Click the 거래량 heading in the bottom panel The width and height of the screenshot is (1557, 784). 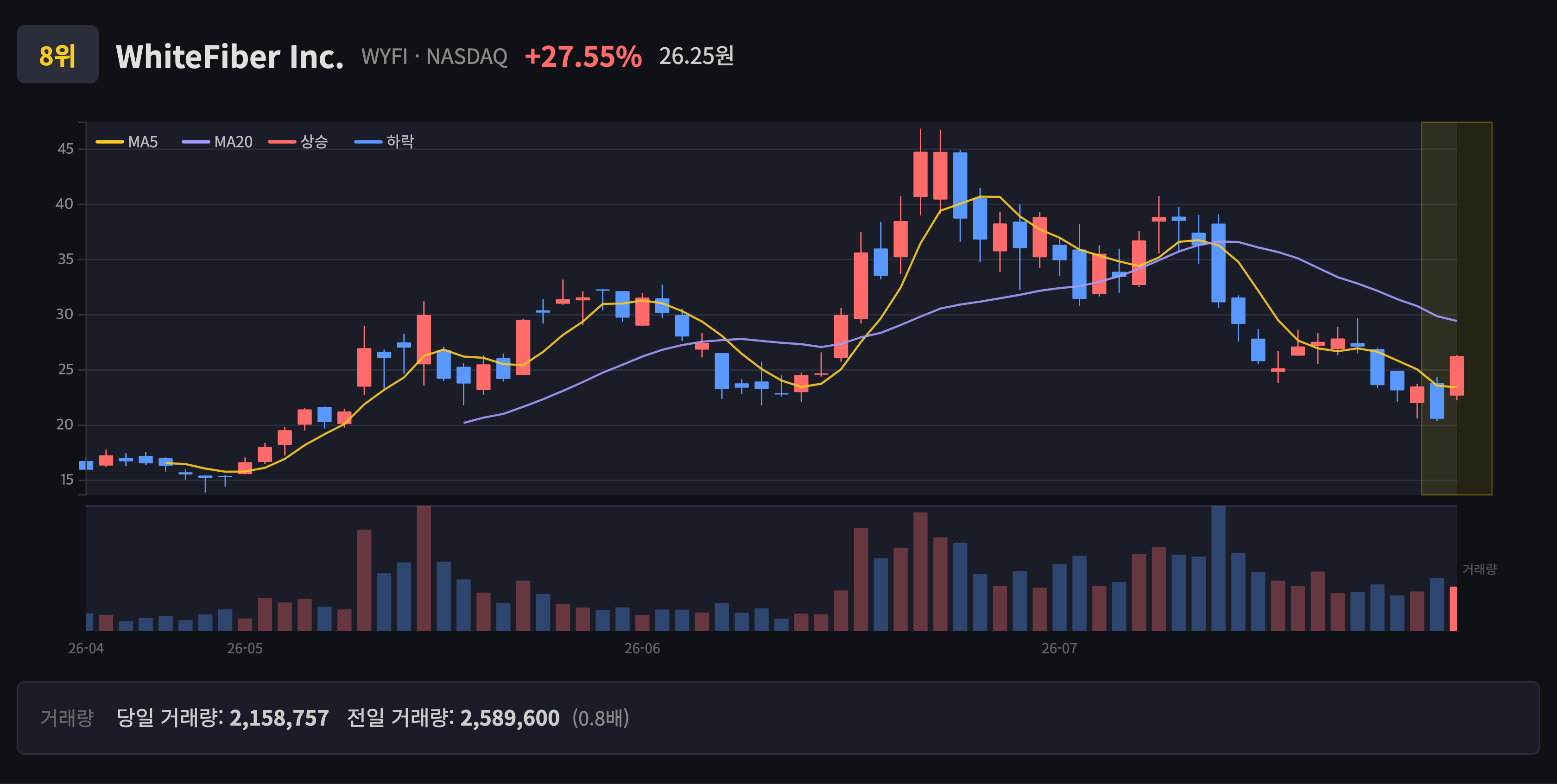point(67,718)
